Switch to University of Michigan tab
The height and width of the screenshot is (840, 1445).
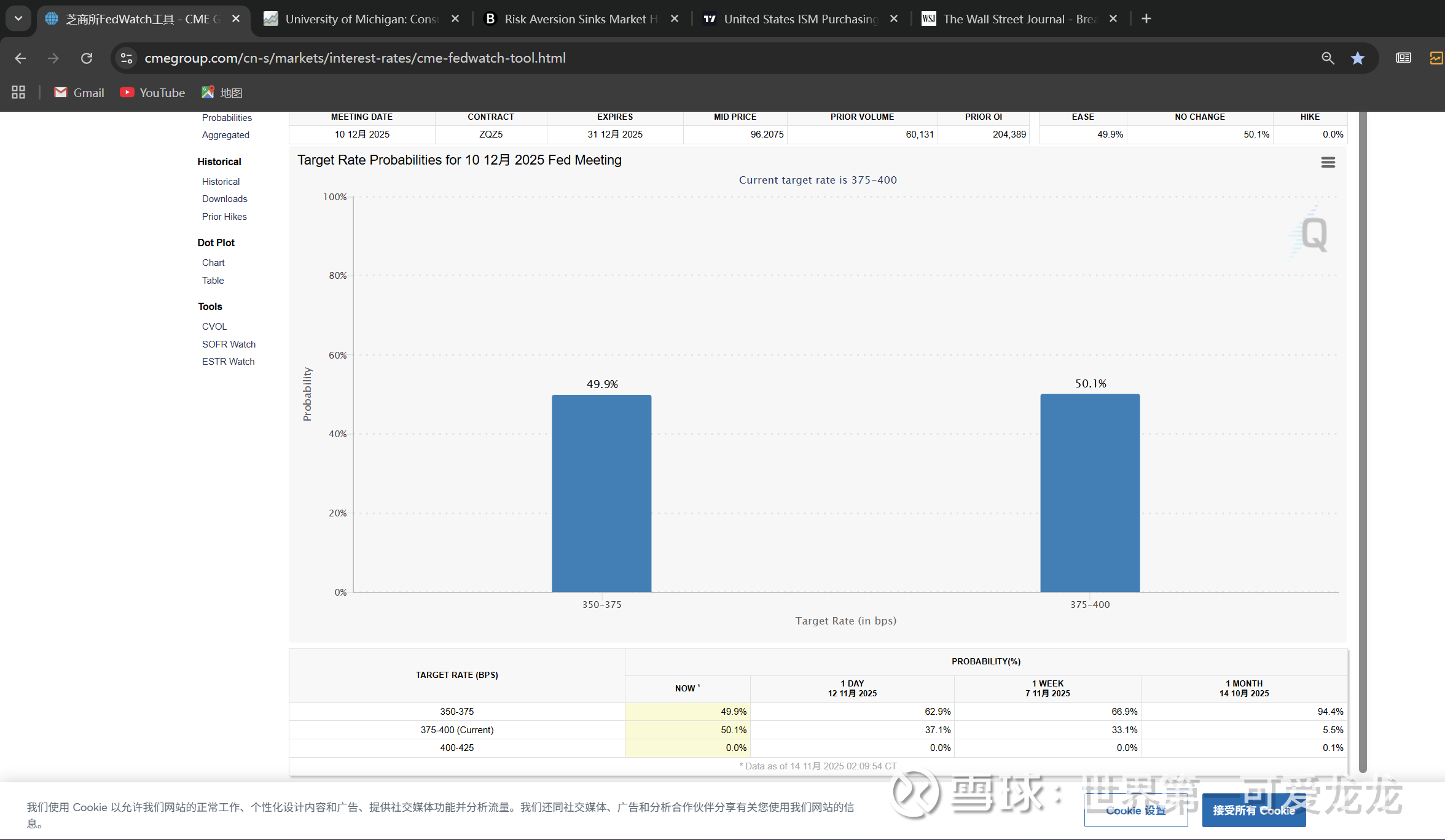click(x=361, y=19)
